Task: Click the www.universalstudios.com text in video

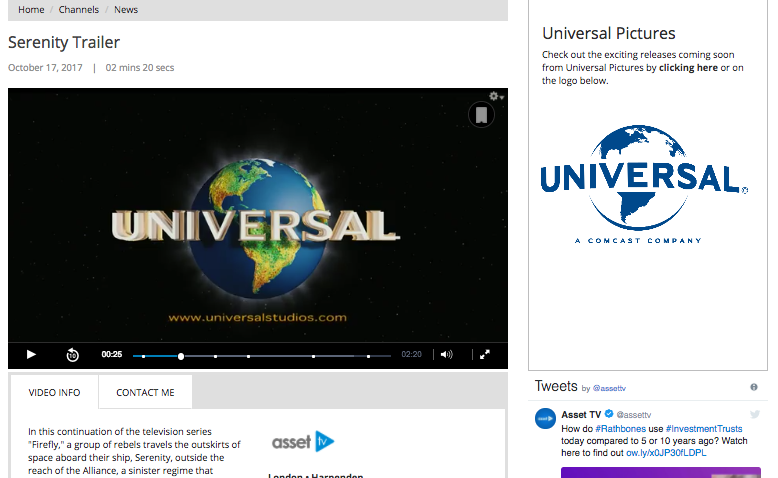Action: click(x=258, y=318)
